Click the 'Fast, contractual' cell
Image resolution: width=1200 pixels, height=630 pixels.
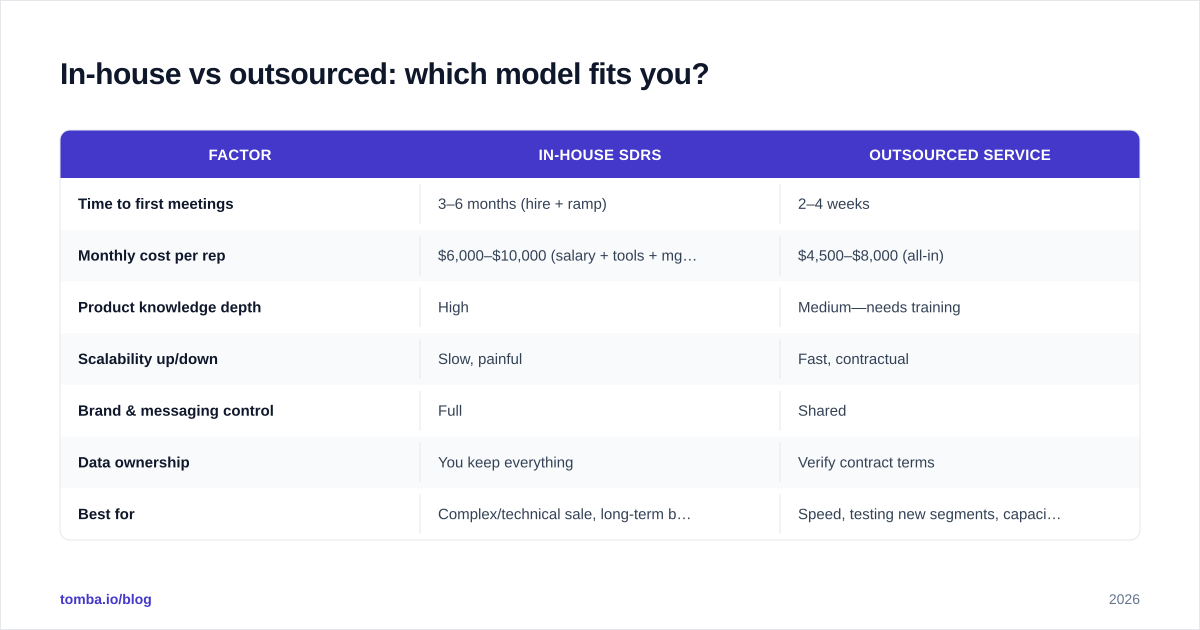click(x=960, y=359)
